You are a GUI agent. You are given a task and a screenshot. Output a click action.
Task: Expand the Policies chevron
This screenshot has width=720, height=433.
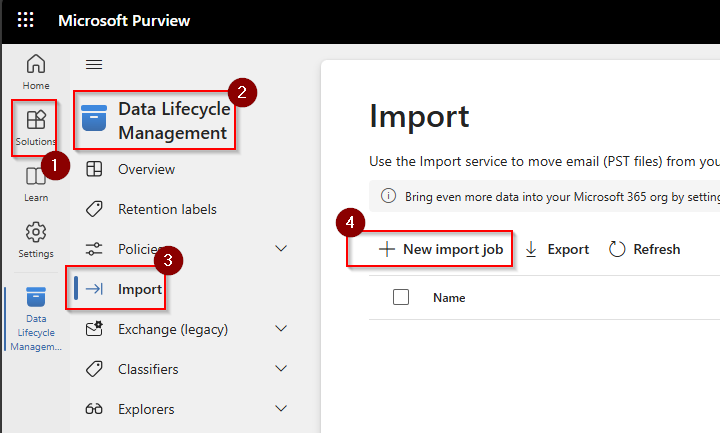281,249
